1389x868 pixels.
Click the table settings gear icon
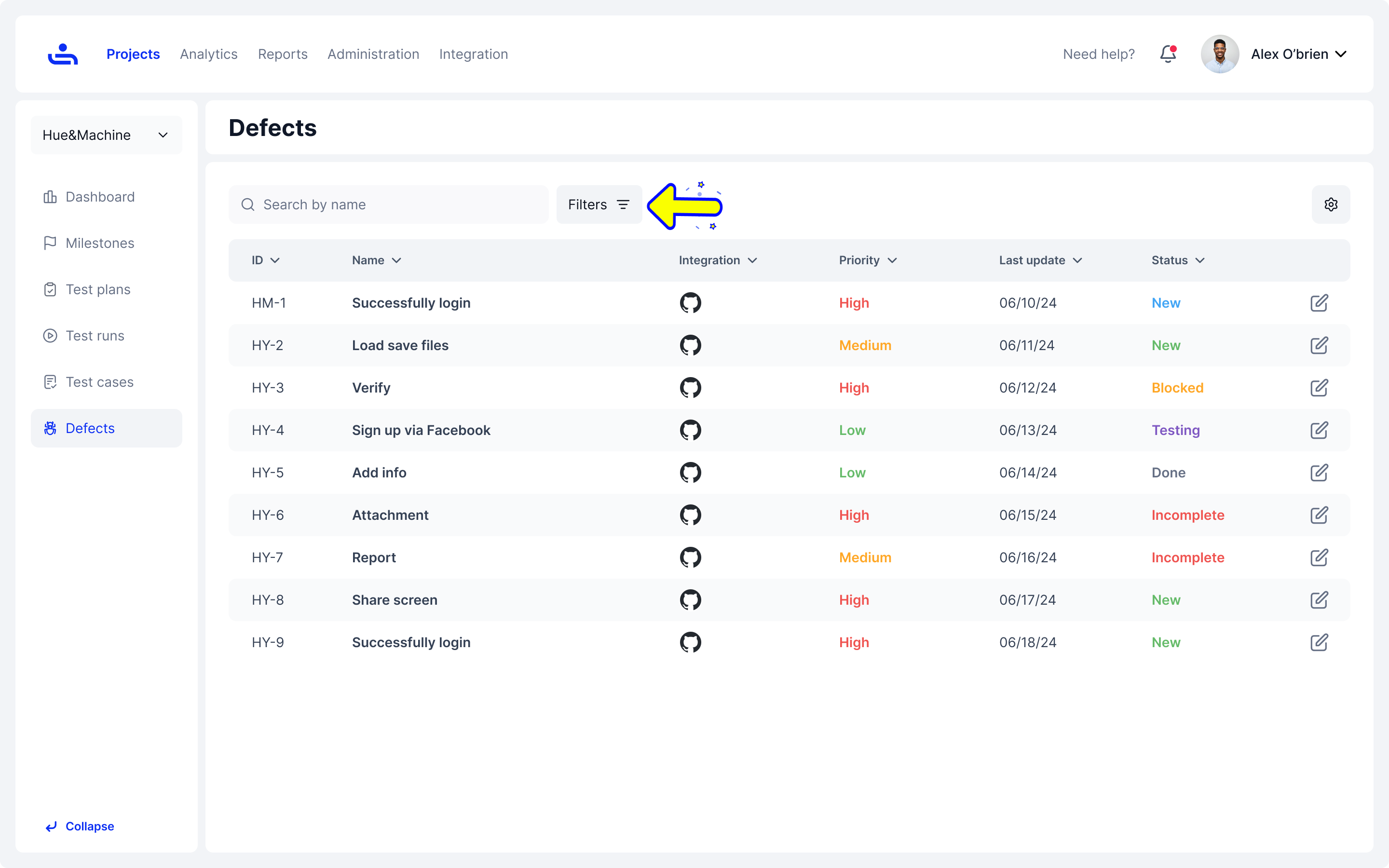point(1331,204)
